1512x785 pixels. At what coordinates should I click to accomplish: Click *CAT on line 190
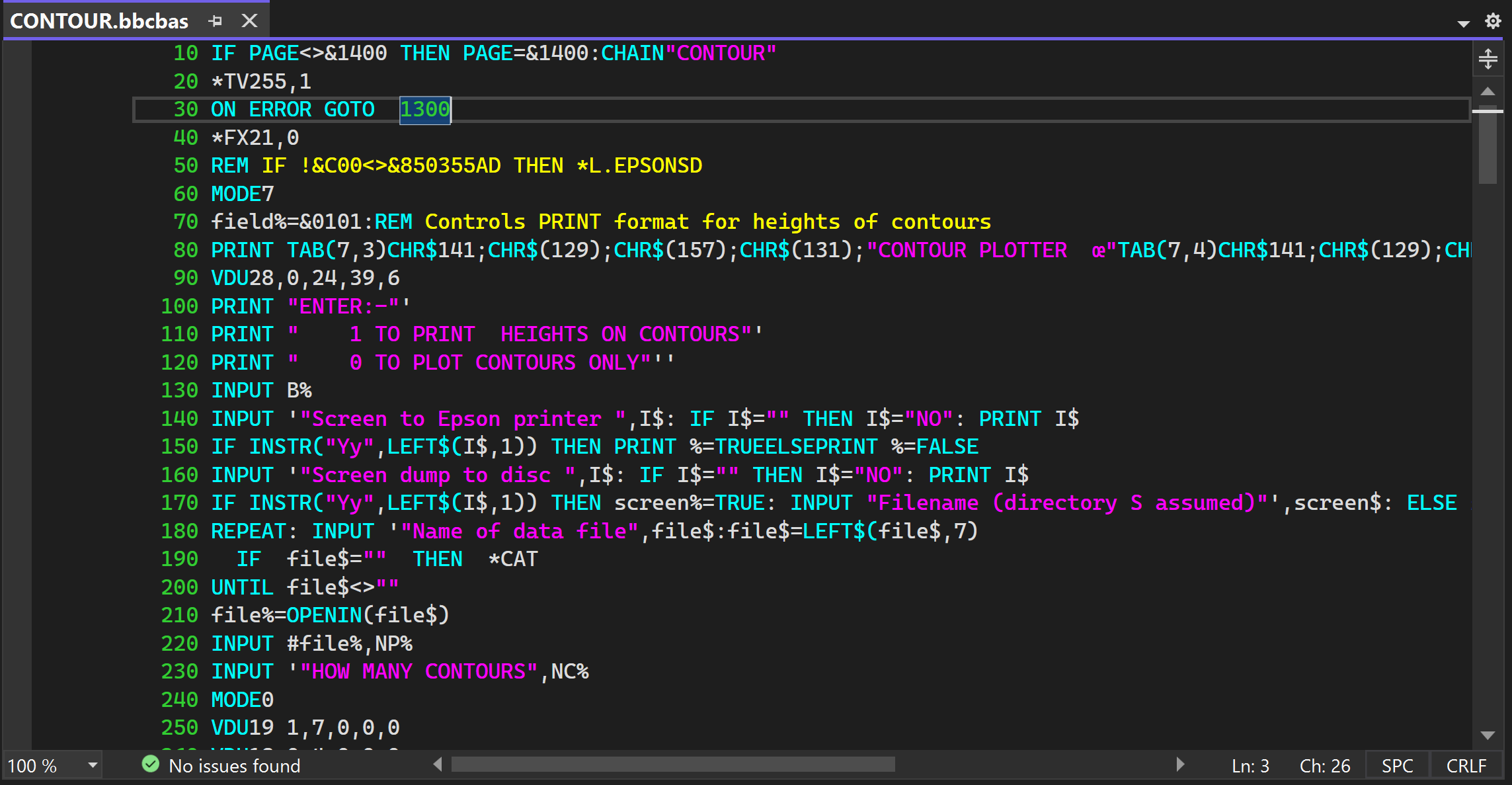coord(513,559)
